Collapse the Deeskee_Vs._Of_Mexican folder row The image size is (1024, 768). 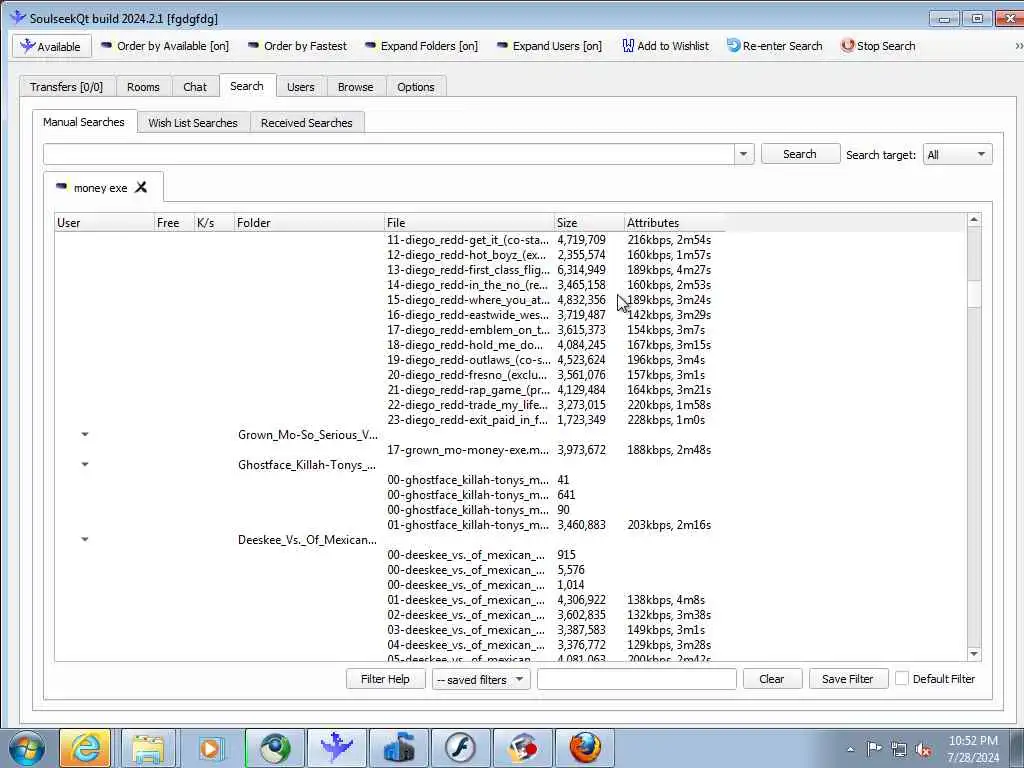pyautogui.click(x=85, y=539)
